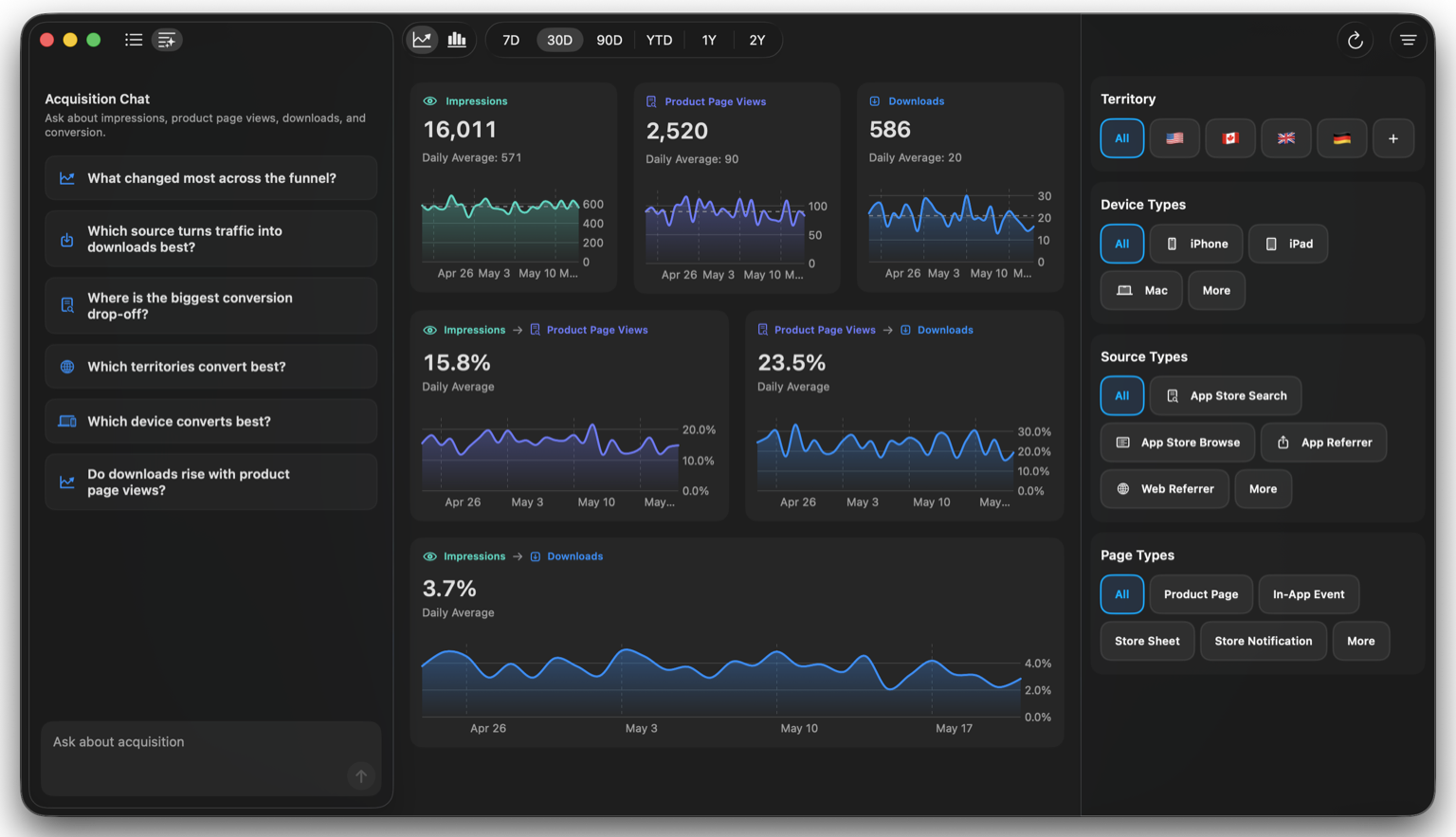Add a territory with the plus button
This screenshot has width=1456, height=837.
pos(1393,138)
